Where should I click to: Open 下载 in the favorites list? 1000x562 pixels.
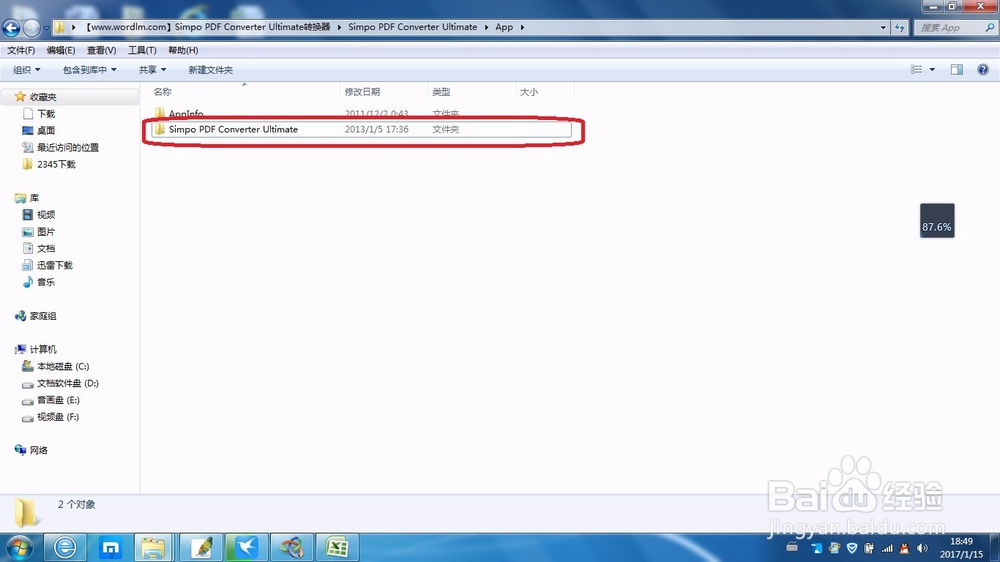(x=46, y=114)
